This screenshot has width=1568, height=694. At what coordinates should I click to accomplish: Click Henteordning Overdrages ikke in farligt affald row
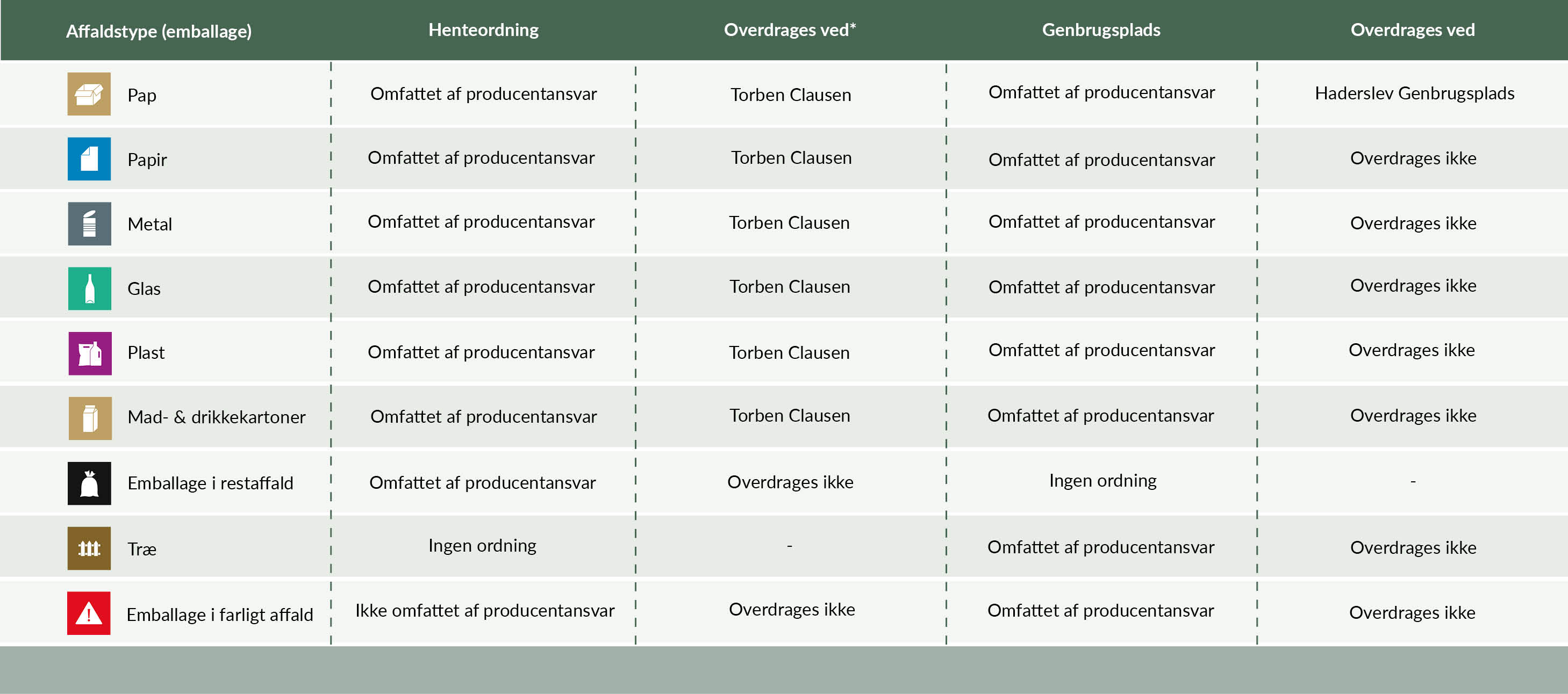791,610
